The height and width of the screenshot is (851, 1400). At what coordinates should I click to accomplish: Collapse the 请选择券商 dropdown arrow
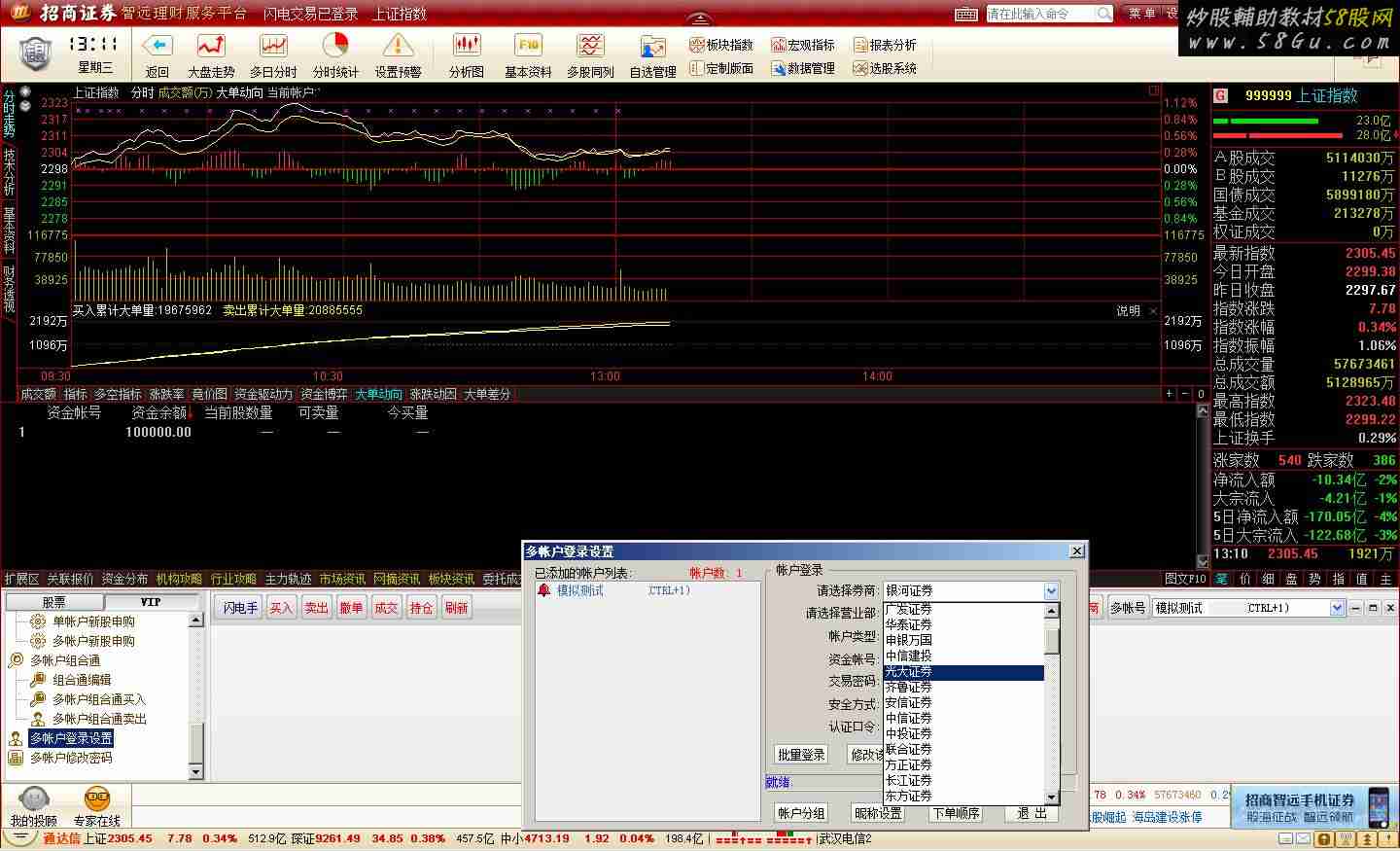tap(1051, 591)
